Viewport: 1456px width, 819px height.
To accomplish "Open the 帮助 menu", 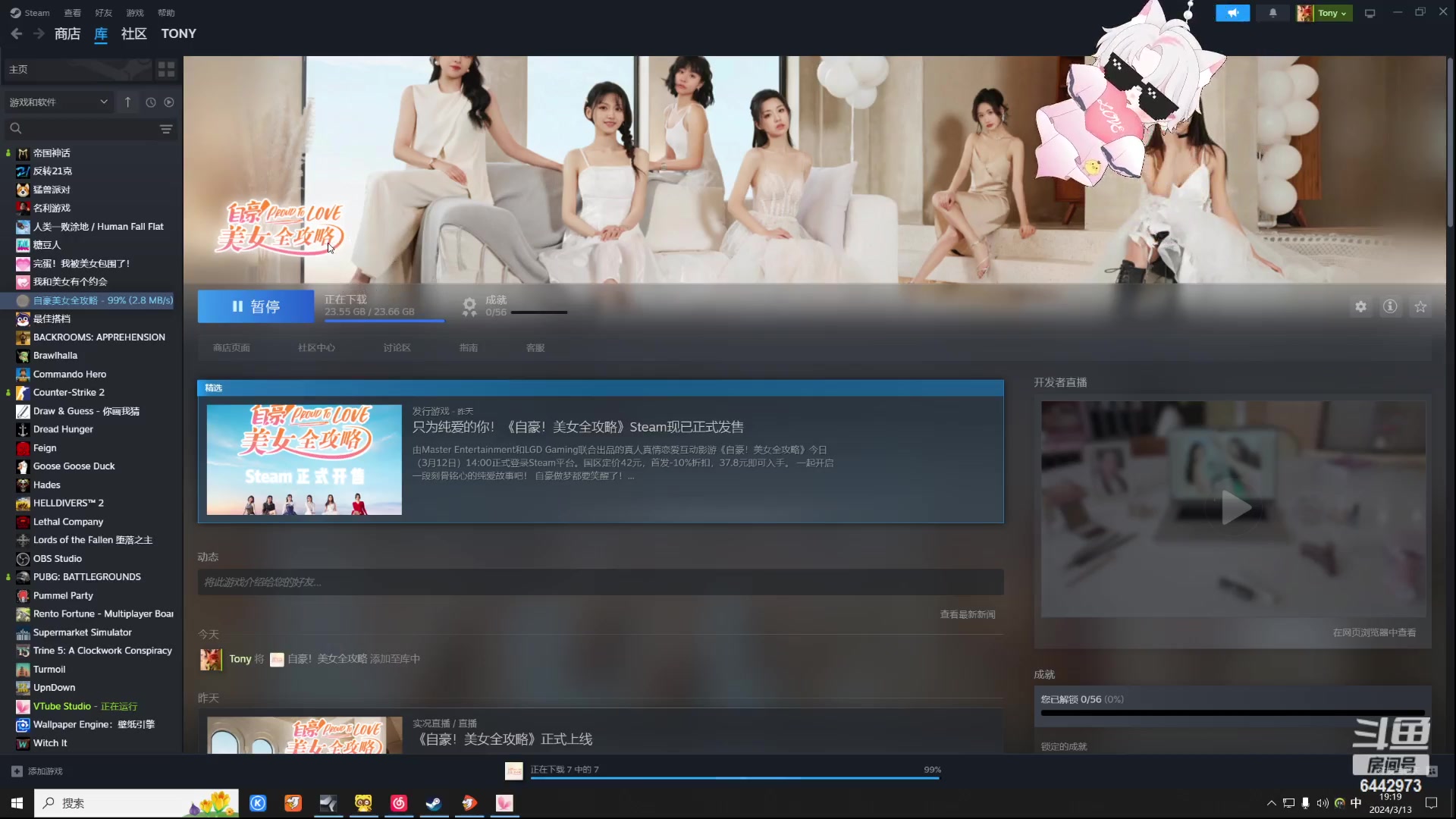I will point(166,13).
